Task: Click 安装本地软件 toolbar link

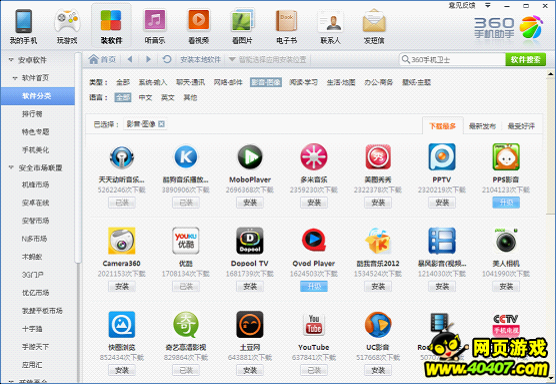Action: [x=200, y=59]
